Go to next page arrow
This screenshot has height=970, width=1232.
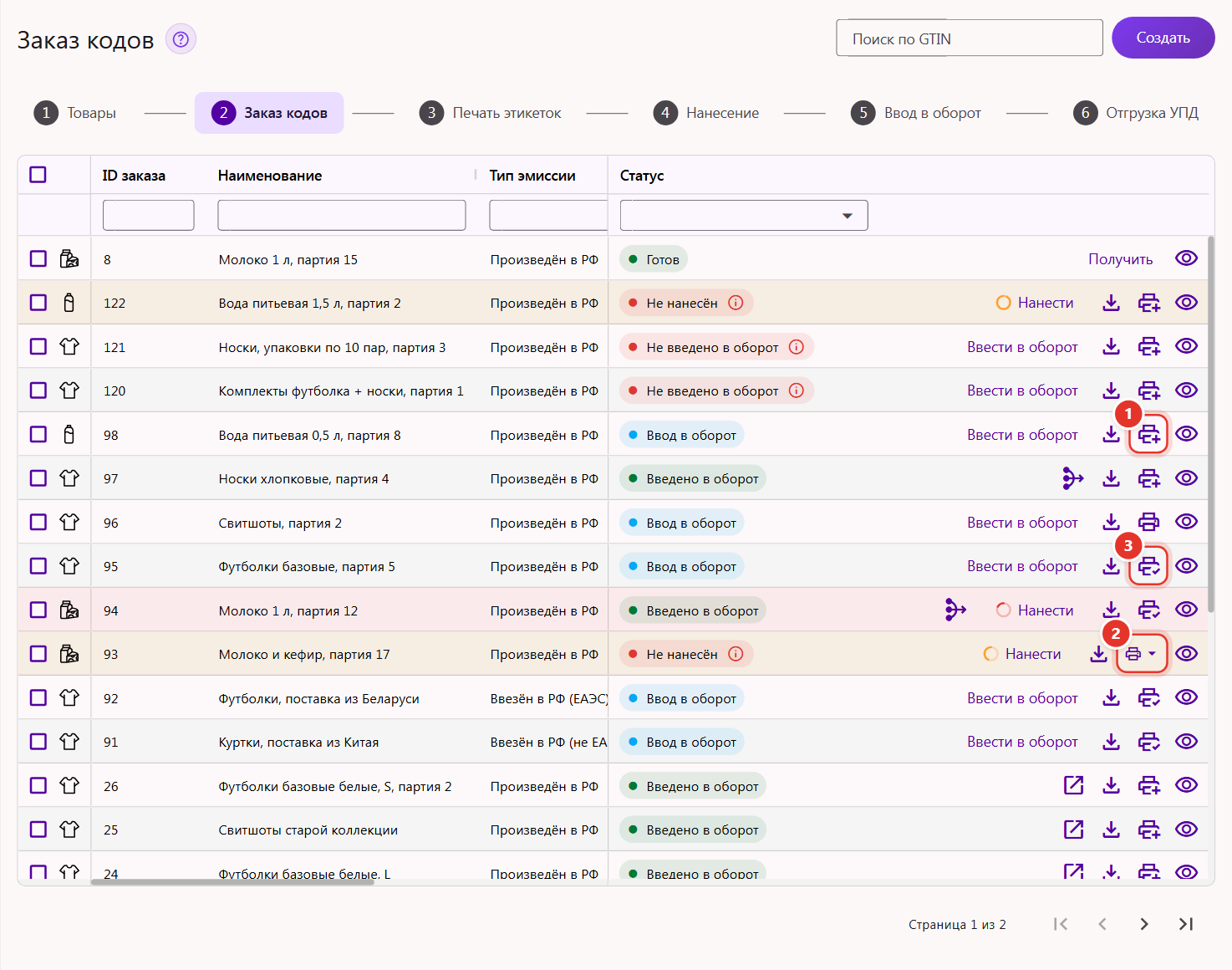1144,924
